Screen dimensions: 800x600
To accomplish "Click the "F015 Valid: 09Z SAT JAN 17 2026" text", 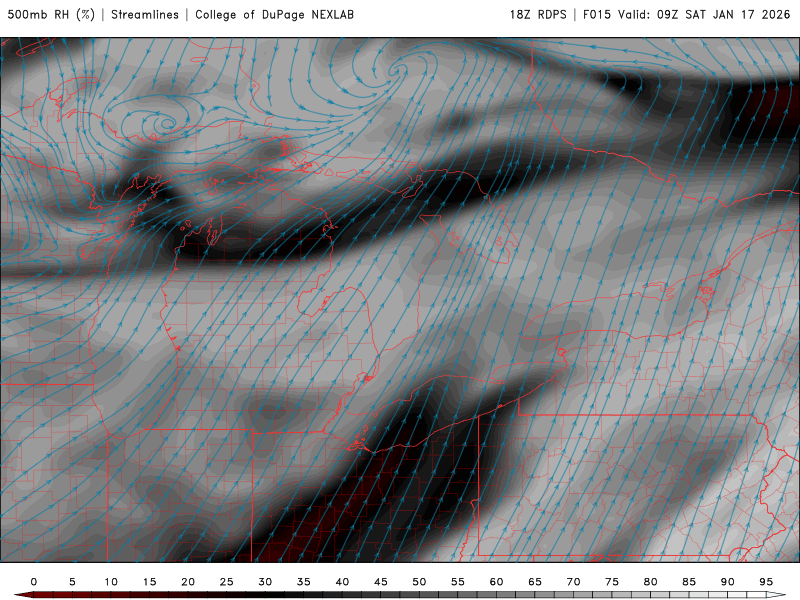I will pos(687,15).
